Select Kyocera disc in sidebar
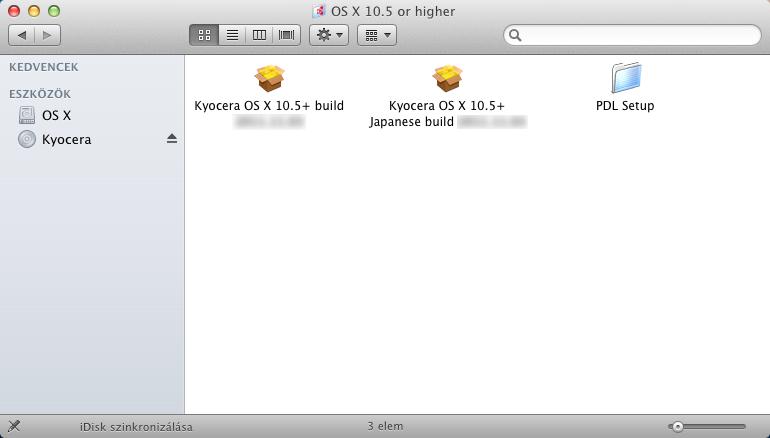Image resolution: width=770 pixels, height=438 pixels. click(x=92, y=139)
